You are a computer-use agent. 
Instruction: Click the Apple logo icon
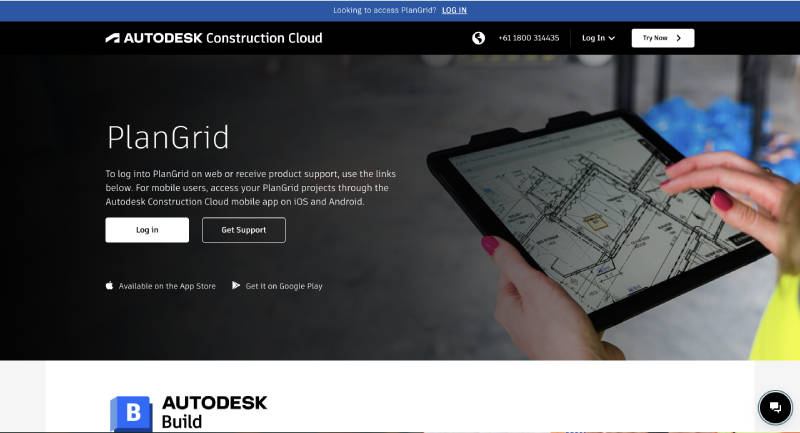(110, 286)
